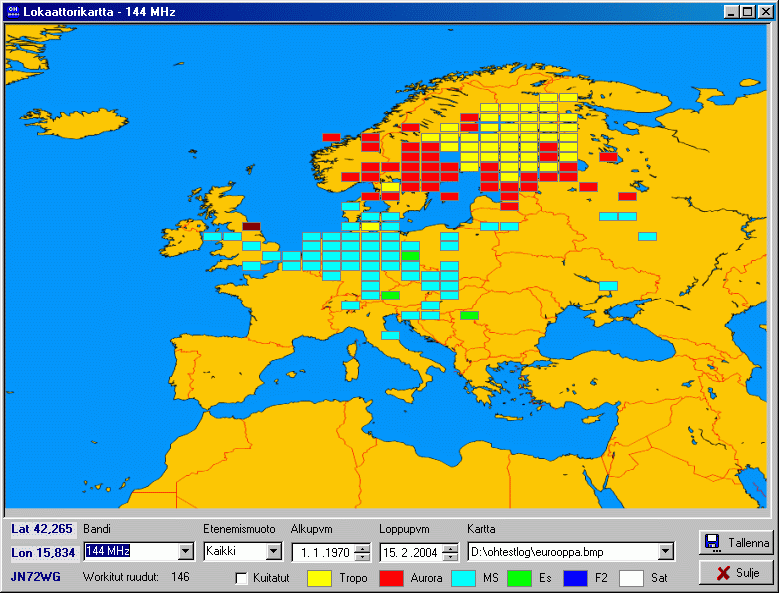The image size is (779, 593).
Task: Click the Lon 15,834 readout
Action: pyautogui.click(x=43, y=553)
